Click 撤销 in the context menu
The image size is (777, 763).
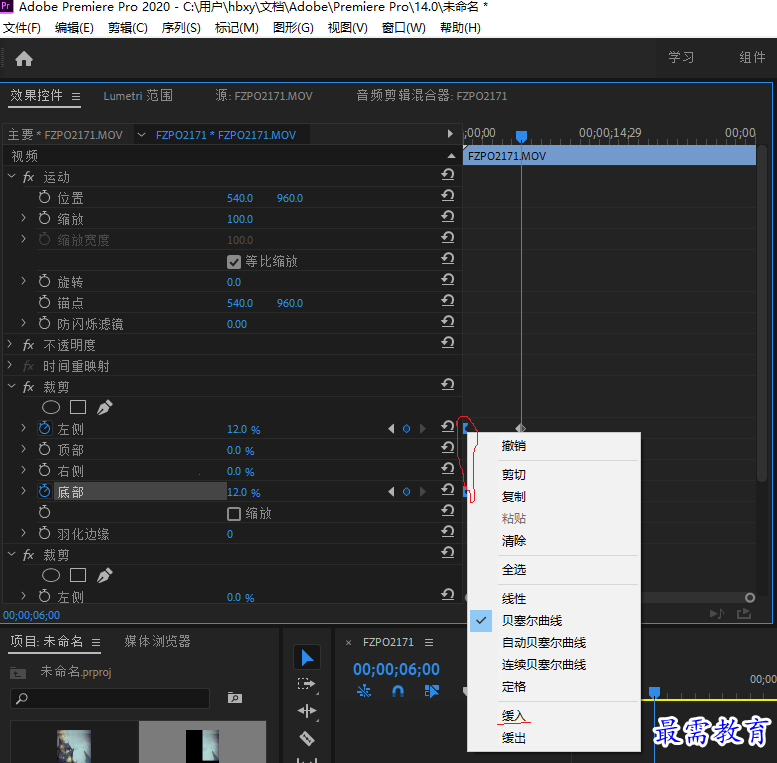513,445
